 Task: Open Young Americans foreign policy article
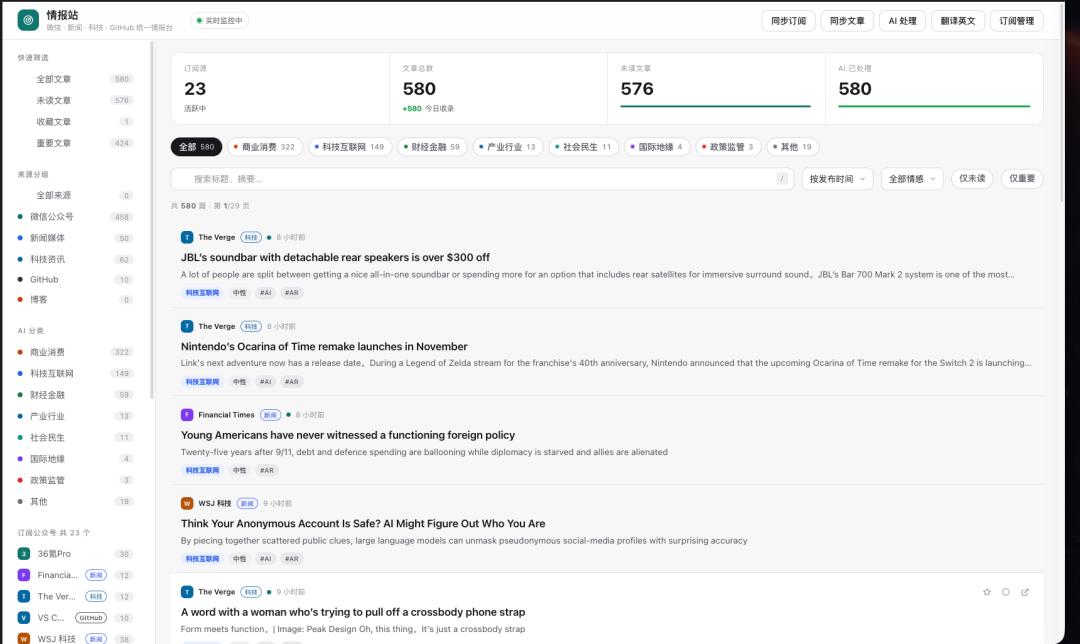click(348, 435)
